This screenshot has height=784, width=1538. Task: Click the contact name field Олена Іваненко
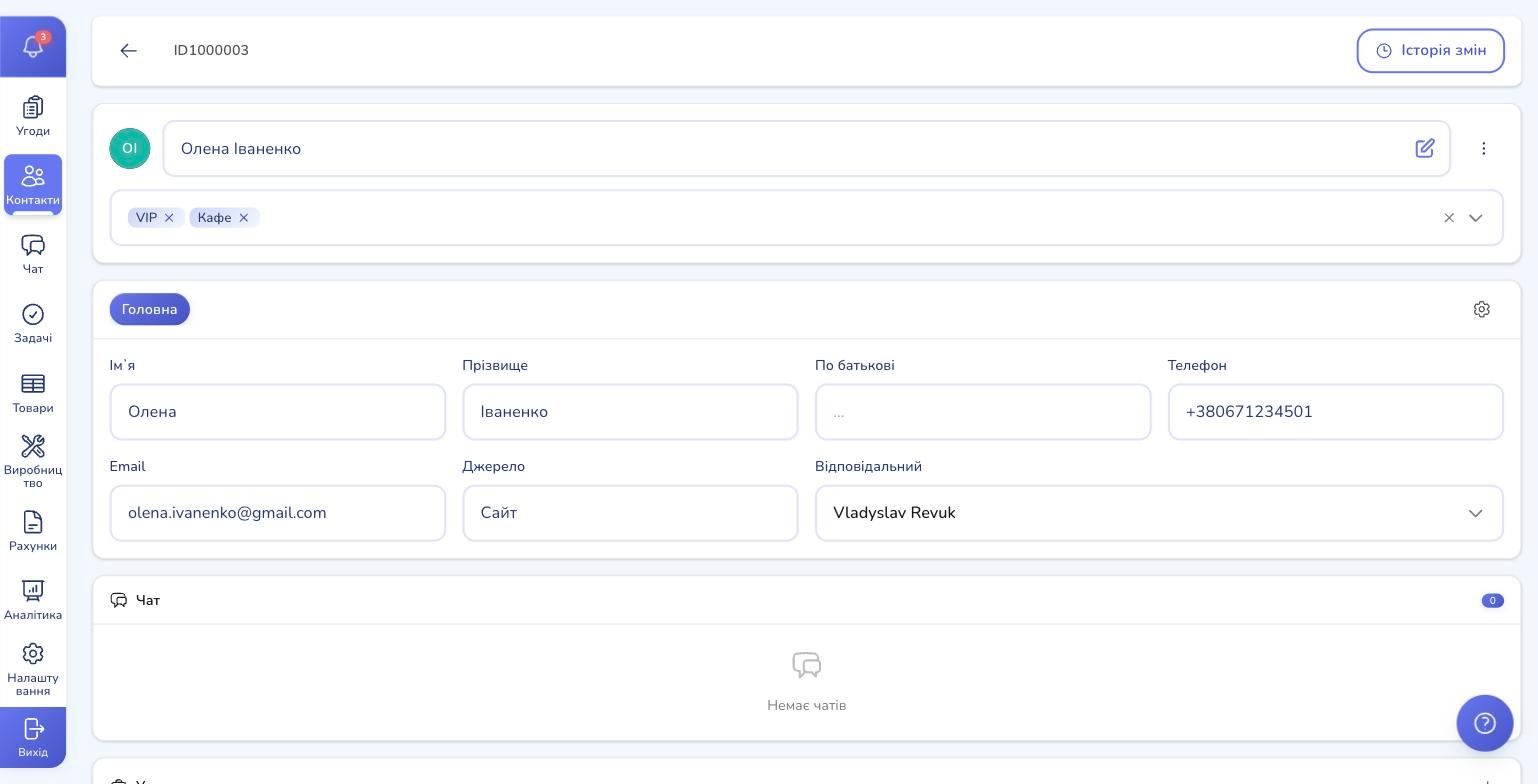click(807, 149)
